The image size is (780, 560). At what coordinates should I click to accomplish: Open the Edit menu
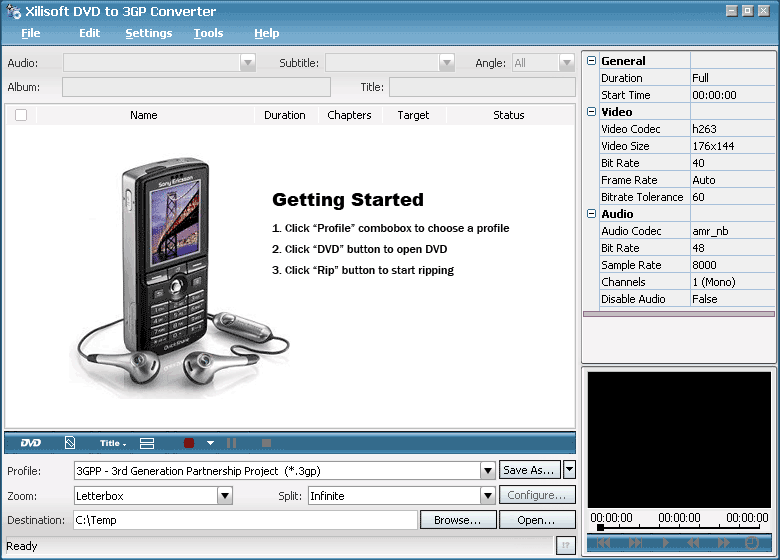90,33
